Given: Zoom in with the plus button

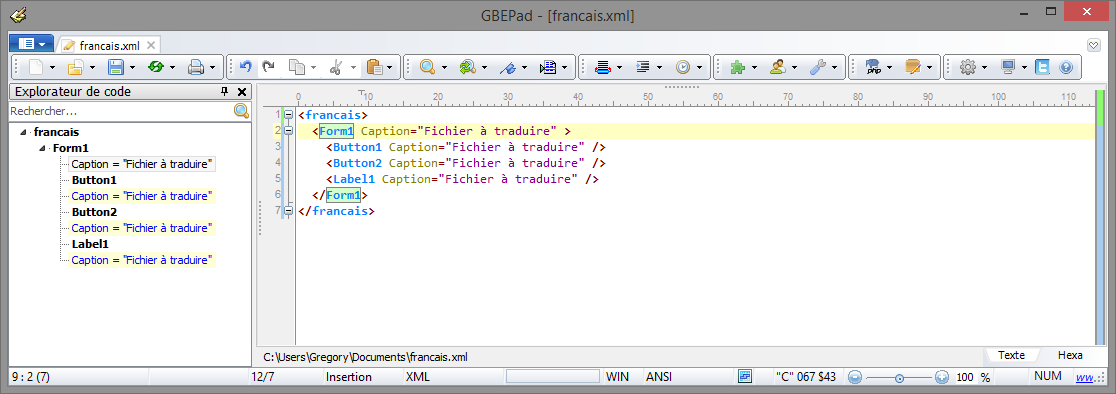Looking at the screenshot, I should [x=942, y=377].
